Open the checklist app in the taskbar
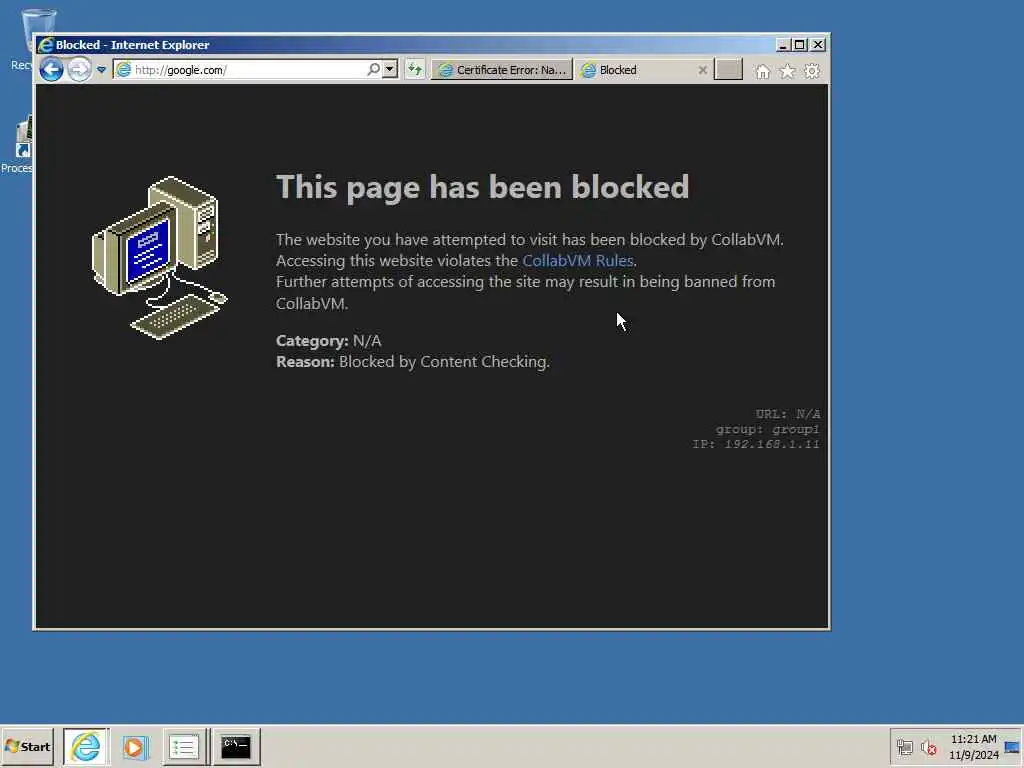The height and width of the screenshot is (768, 1024). [x=184, y=746]
